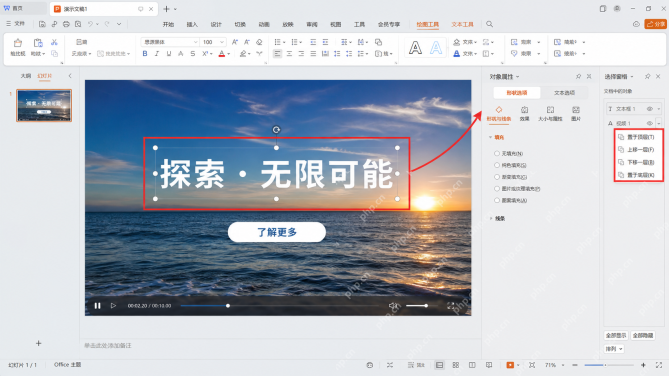
Task: Switch to the Text Tools tab
Action: click(462, 24)
